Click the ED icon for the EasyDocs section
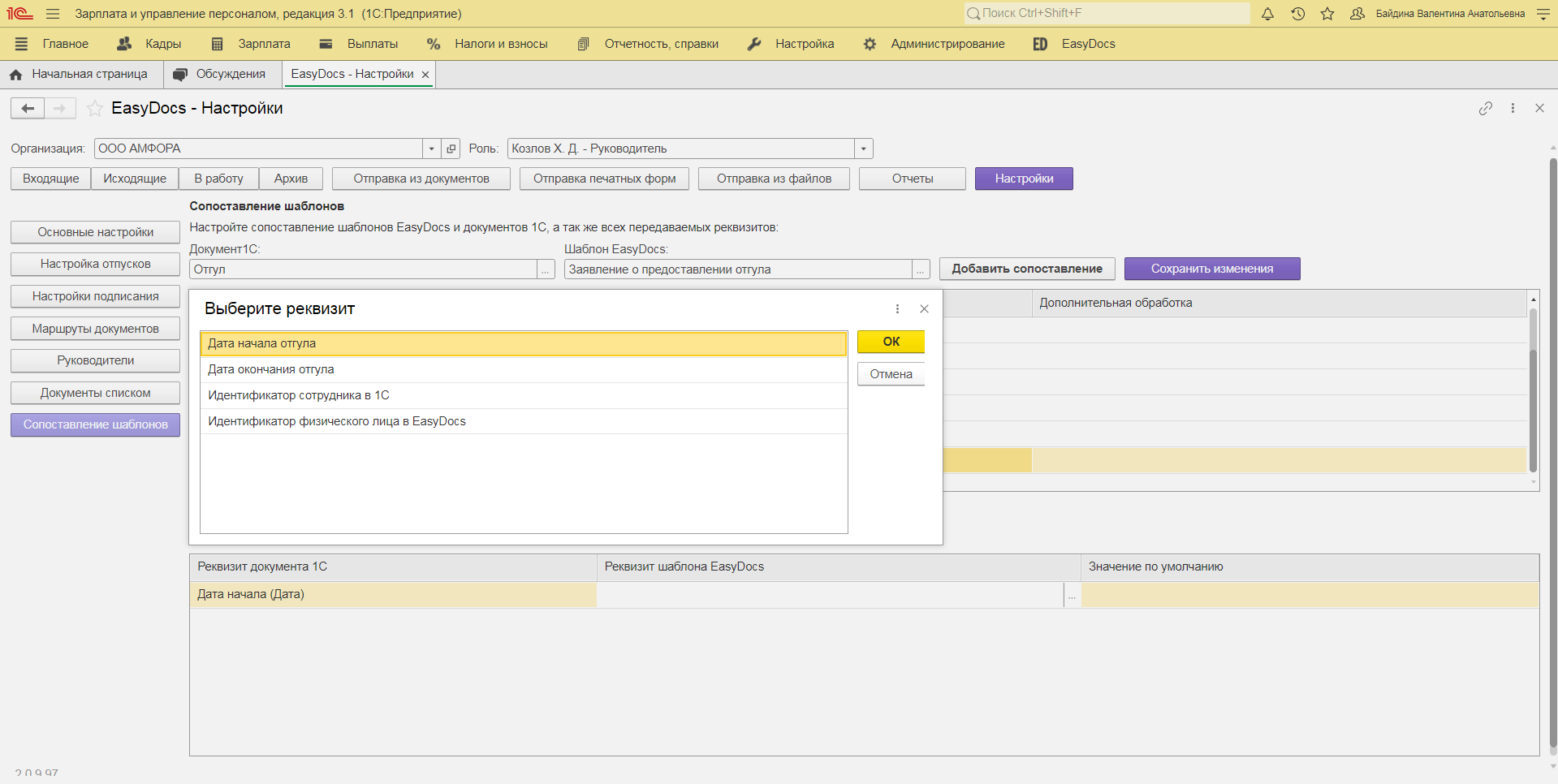This screenshot has width=1558, height=784. [x=1040, y=44]
